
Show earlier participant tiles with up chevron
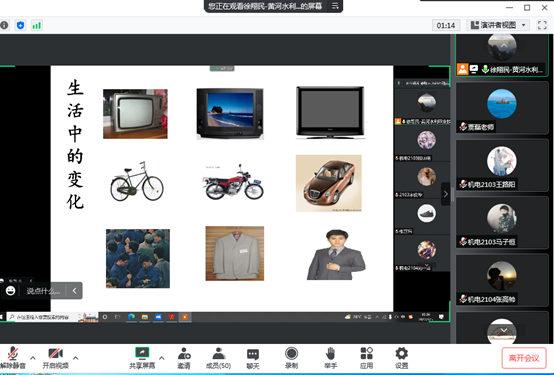point(504,45)
